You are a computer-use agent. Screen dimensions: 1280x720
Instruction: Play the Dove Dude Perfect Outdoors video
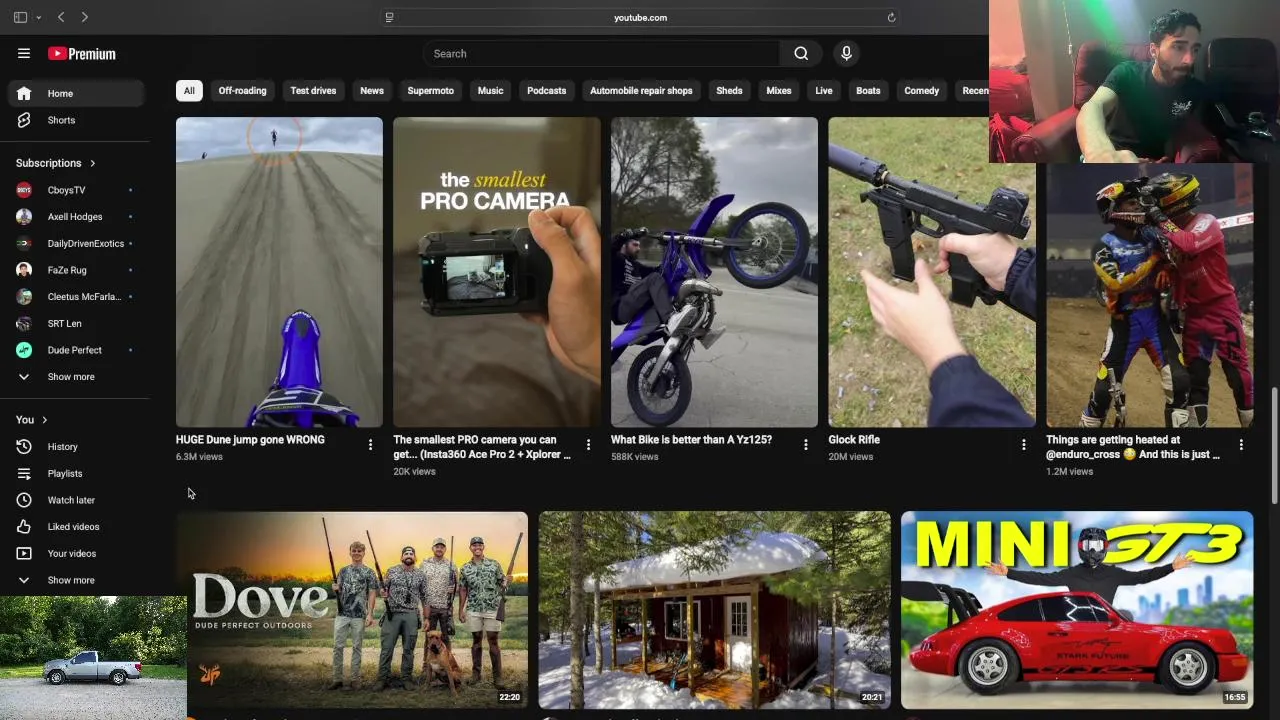pos(352,610)
